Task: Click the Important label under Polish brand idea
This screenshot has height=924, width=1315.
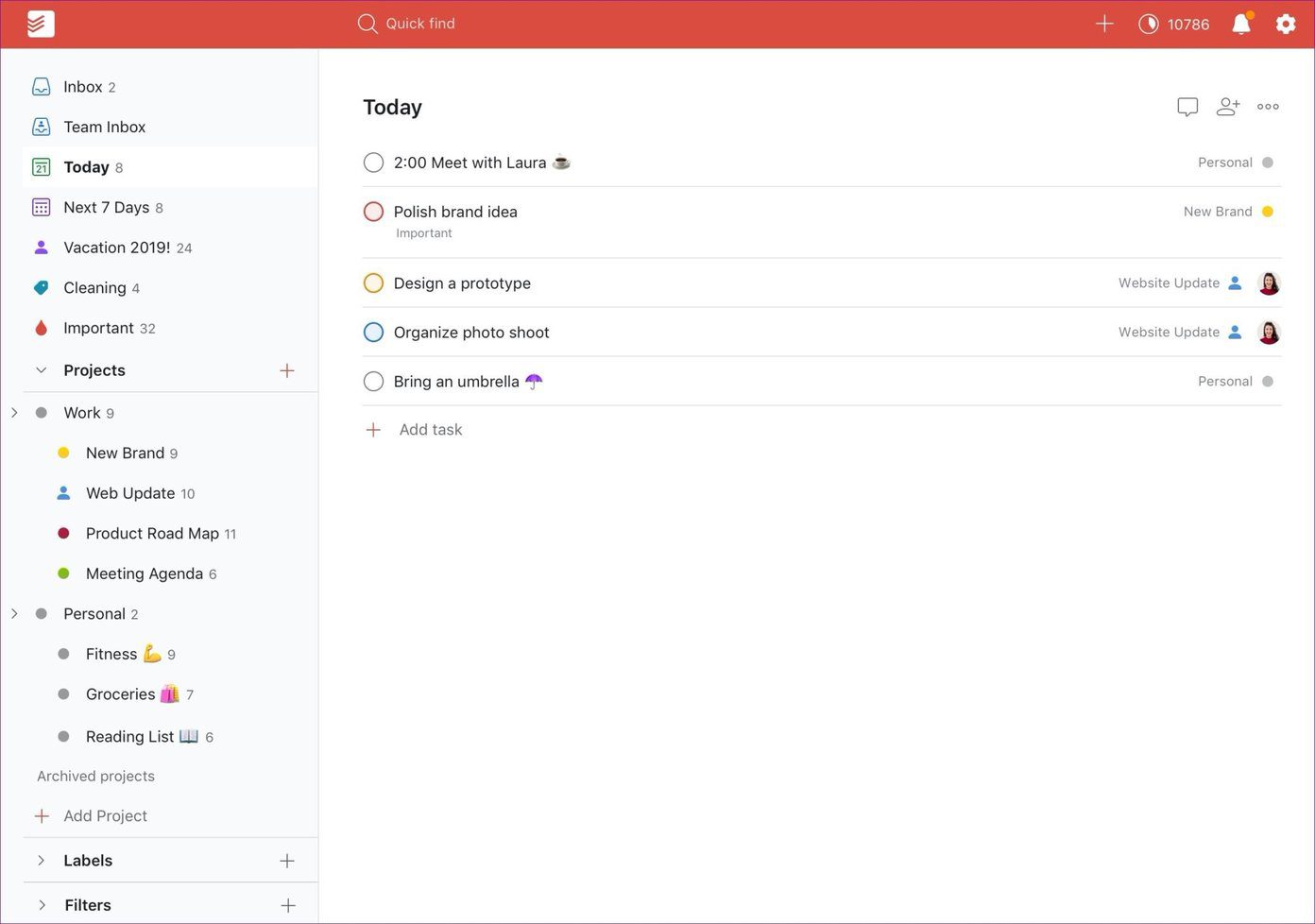Action: coord(424,233)
